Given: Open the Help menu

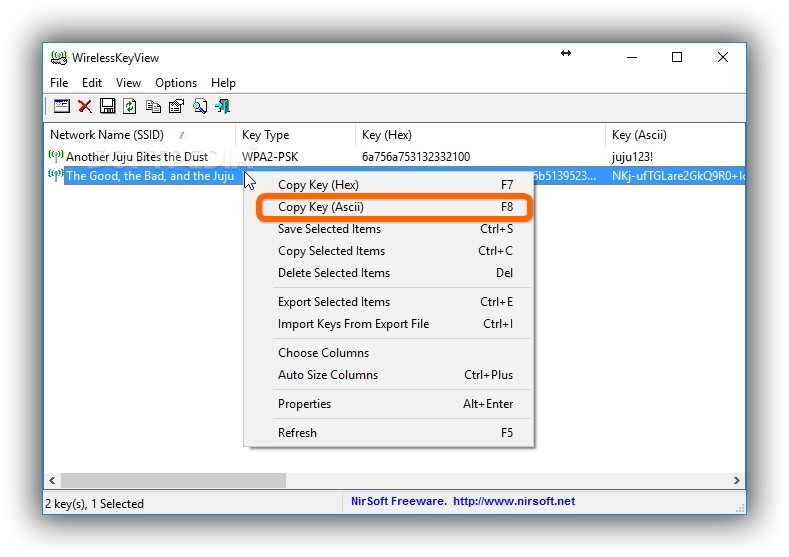Looking at the screenshot, I should click(x=223, y=83).
